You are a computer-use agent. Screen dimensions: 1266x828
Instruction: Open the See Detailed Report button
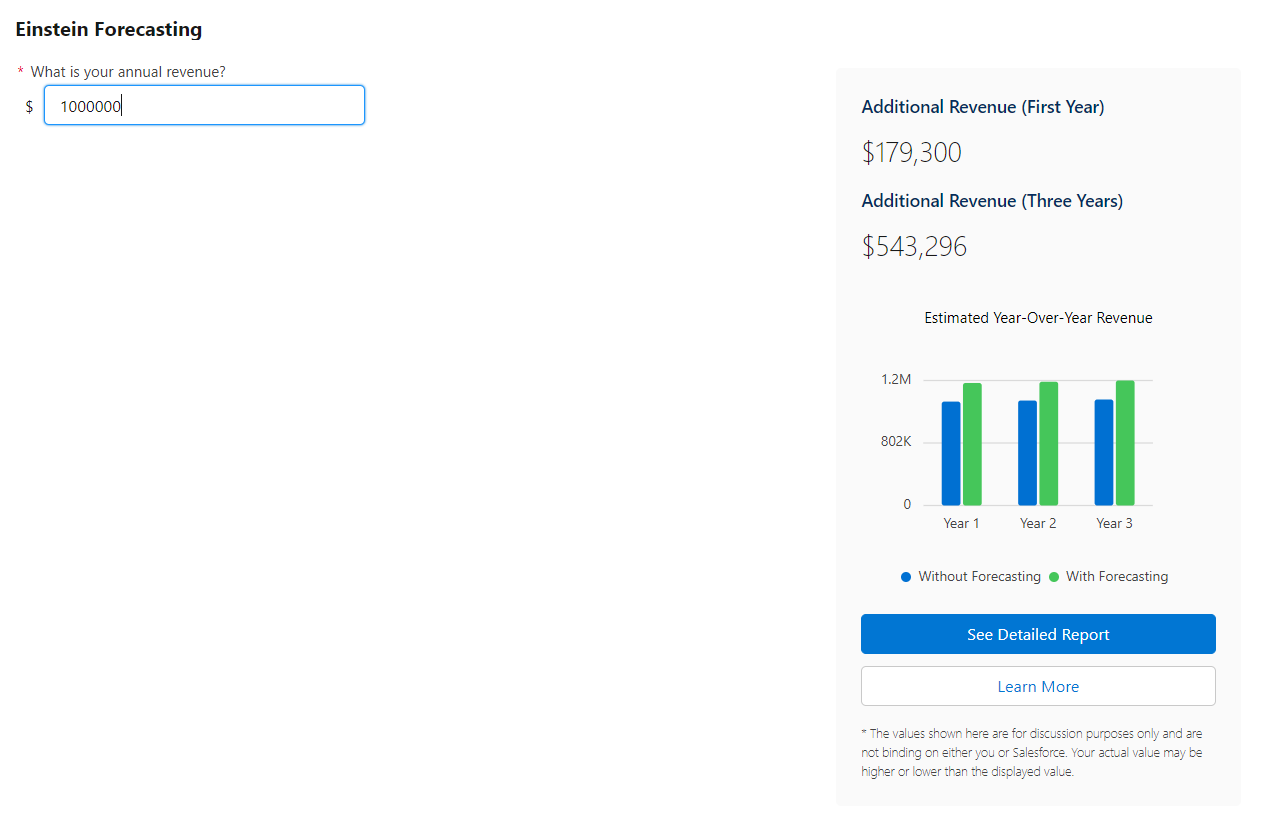[1038, 634]
